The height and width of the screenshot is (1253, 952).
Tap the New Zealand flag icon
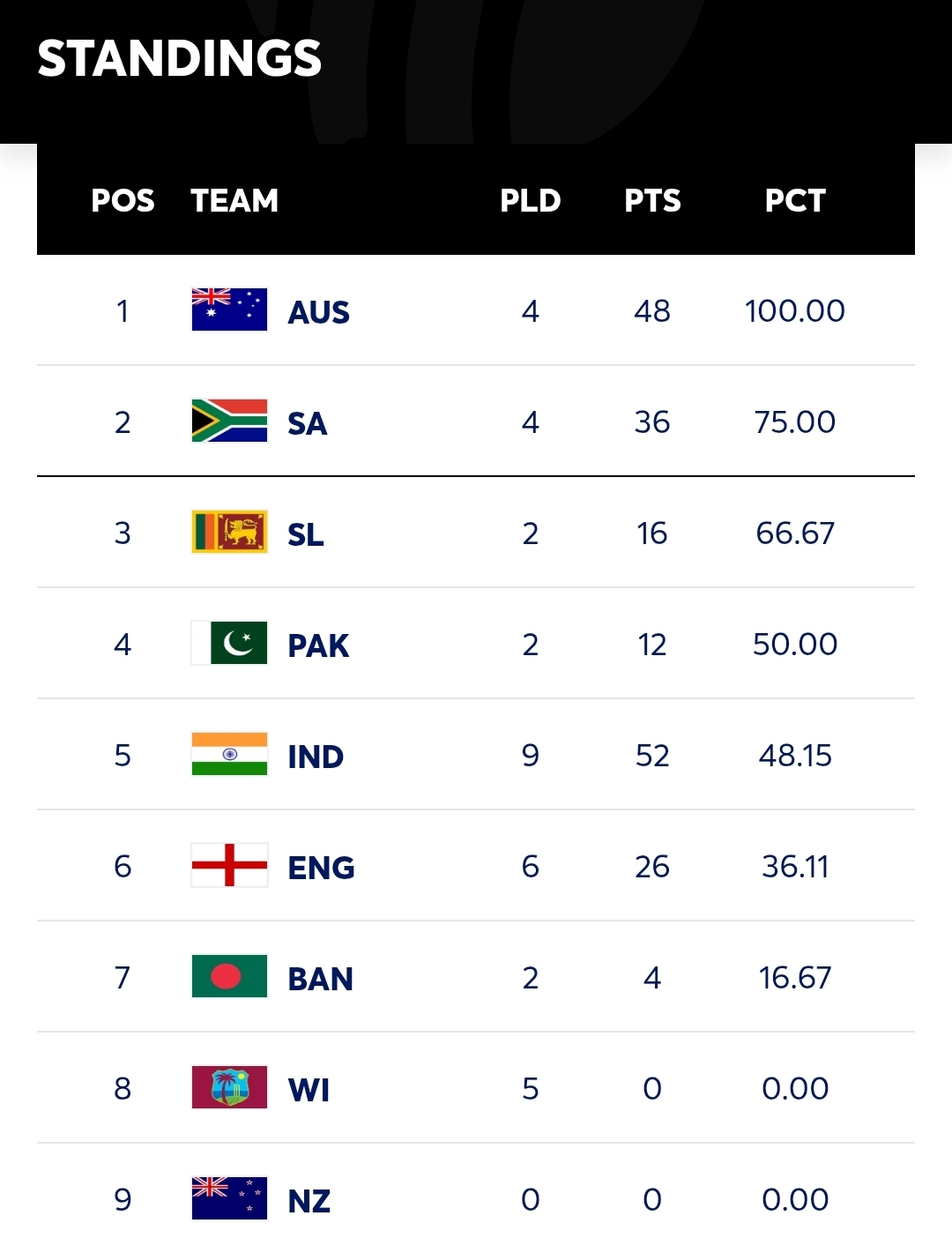(x=229, y=1199)
